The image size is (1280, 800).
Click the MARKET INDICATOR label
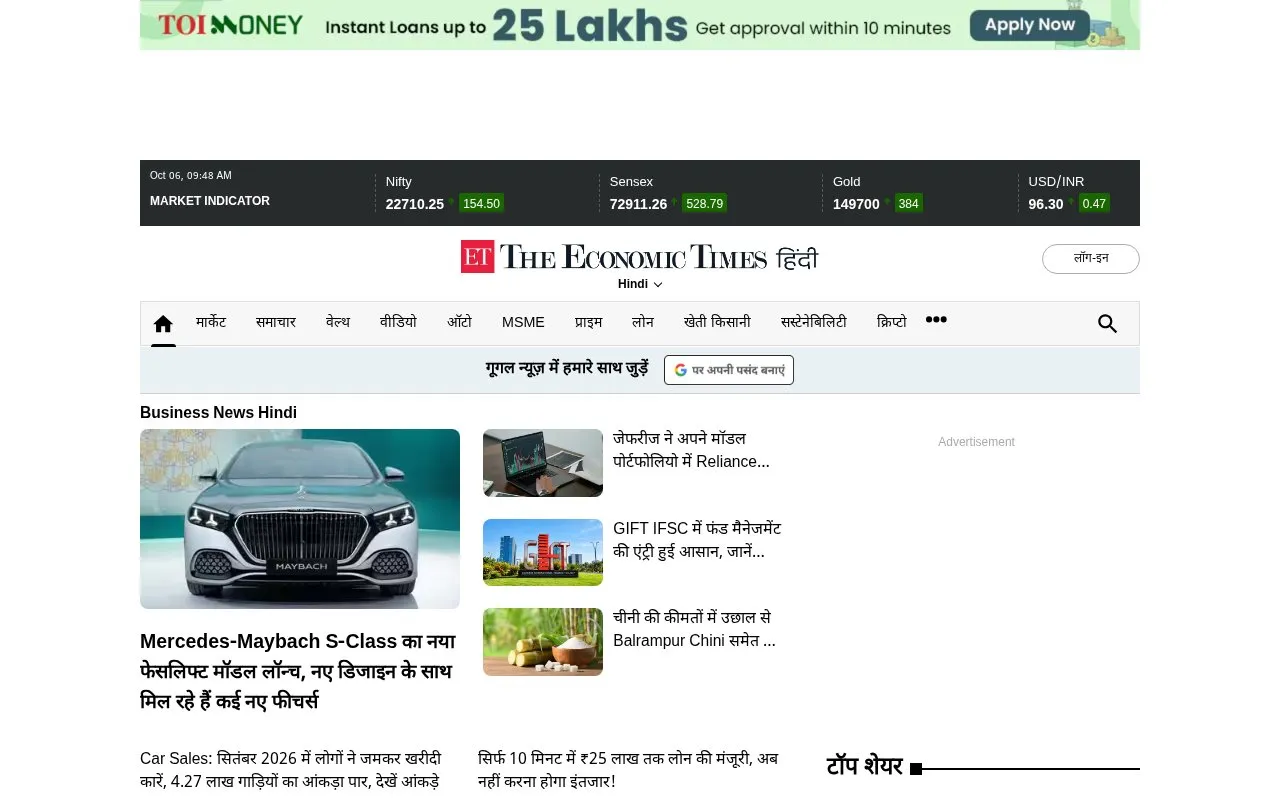[x=210, y=201]
